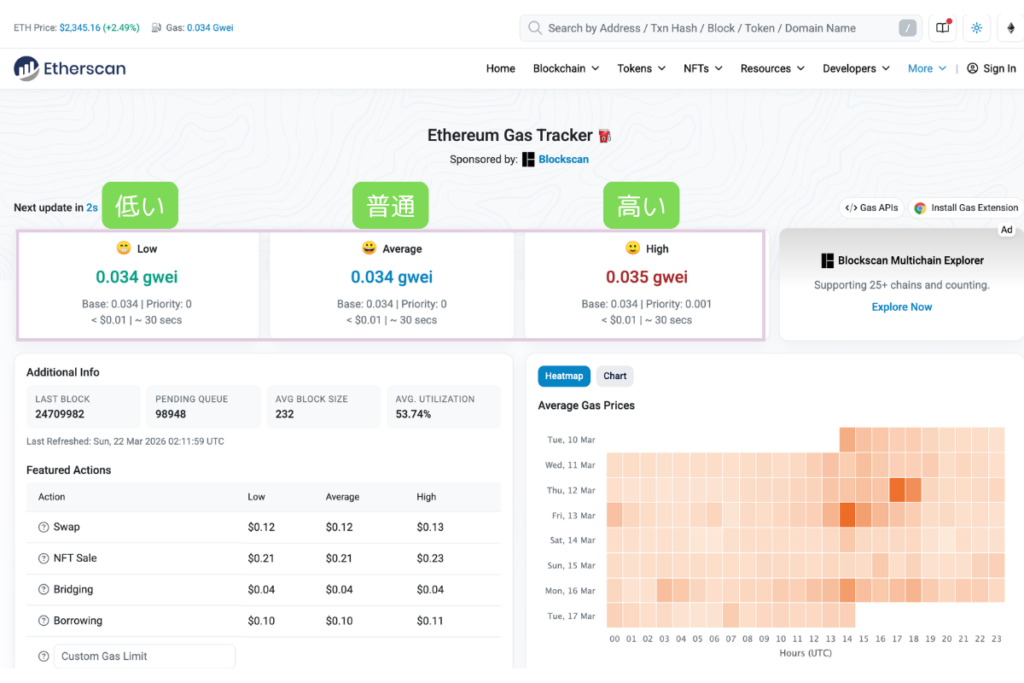Screen dimensions: 1024x683
Task: Switch to Chart view
Action: coord(615,376)
